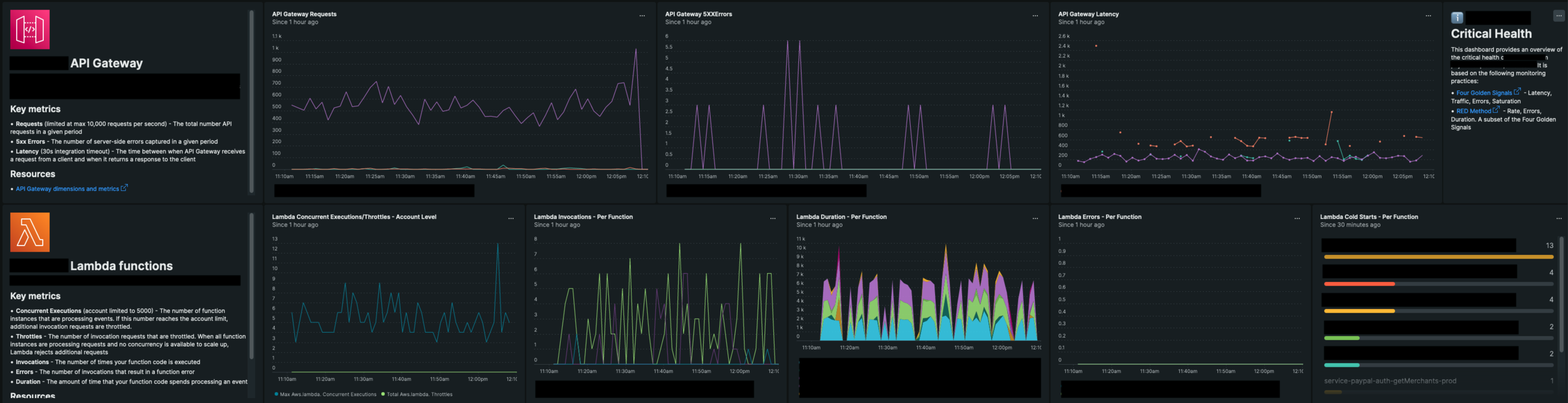Open the API Gateway Latency widget ellipsis menu
Image resolution: width=1568 pixels, height=403 pixels.
(x=1428, y=16)
